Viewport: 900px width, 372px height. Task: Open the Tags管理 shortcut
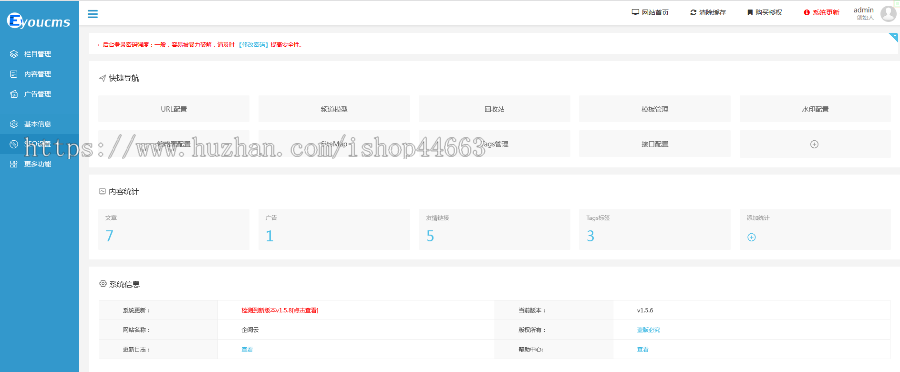tap(494, 144)
